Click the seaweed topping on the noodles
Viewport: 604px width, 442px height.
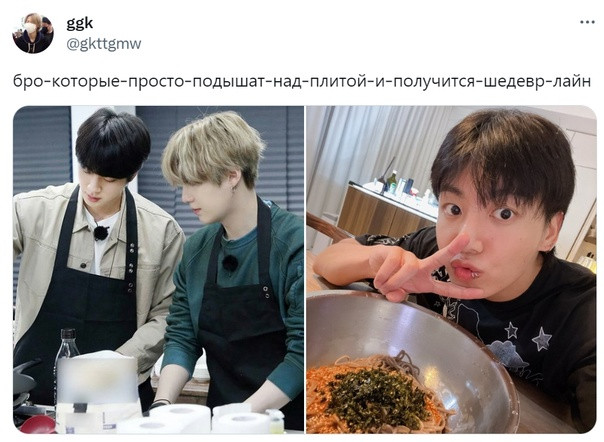point(378,395)
